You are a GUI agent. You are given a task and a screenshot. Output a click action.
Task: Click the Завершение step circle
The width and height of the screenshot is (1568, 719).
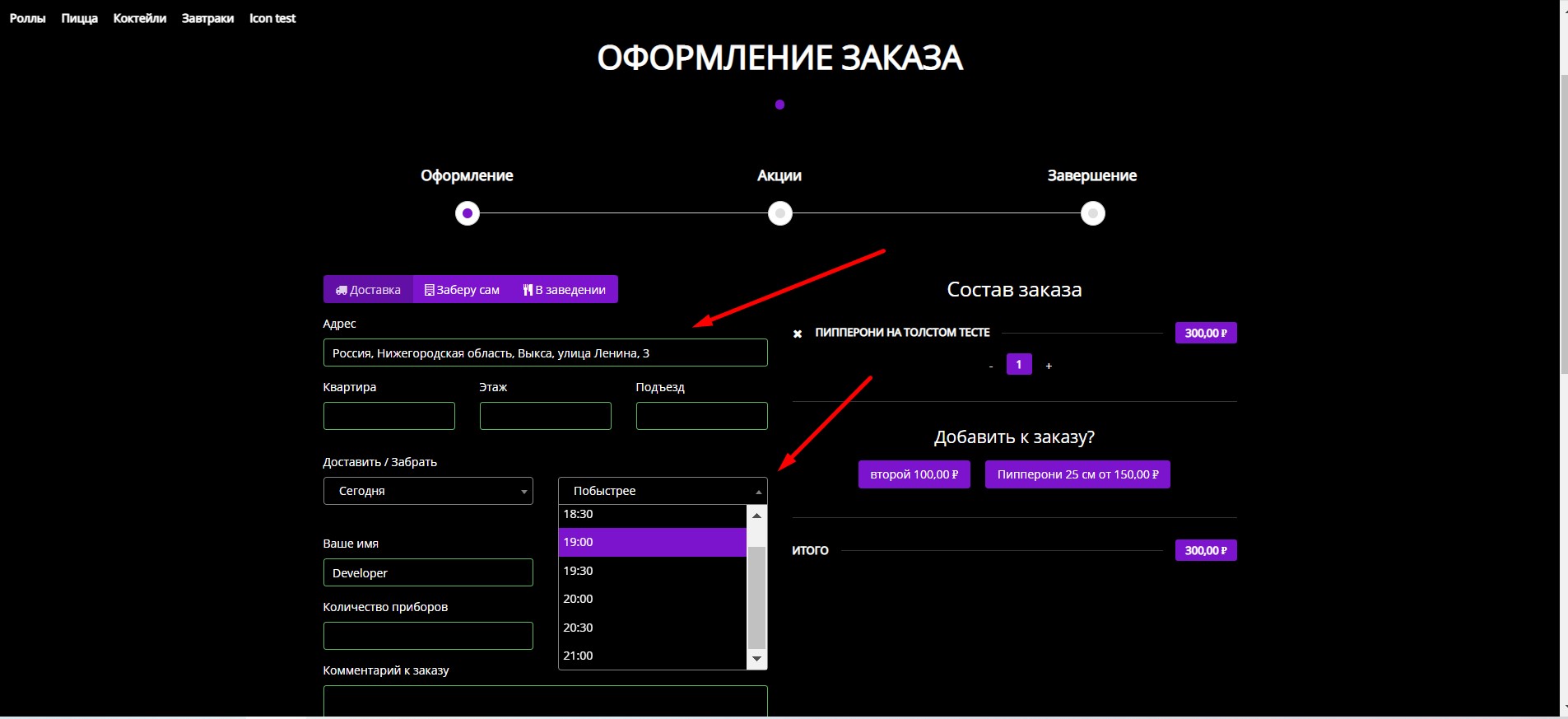click(1093, 213)
